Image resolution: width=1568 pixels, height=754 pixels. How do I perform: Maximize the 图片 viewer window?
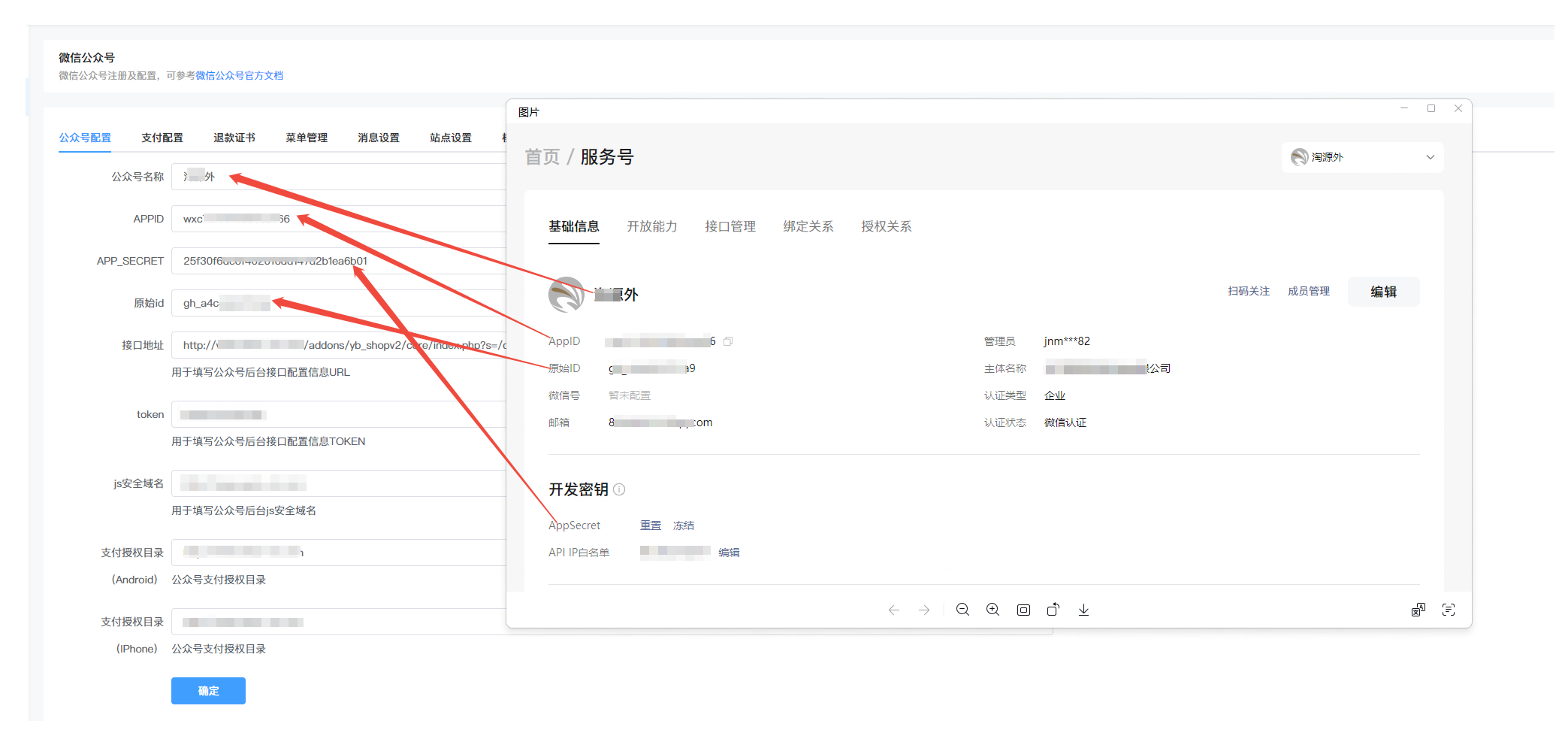[x=1431, y=109]
